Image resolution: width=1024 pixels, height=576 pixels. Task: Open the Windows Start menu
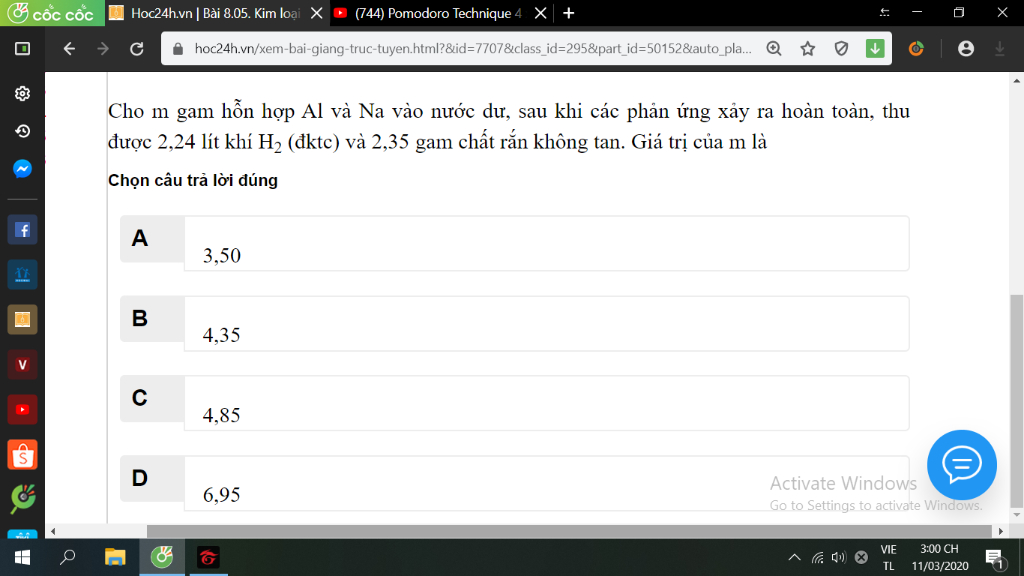[22, 558]
